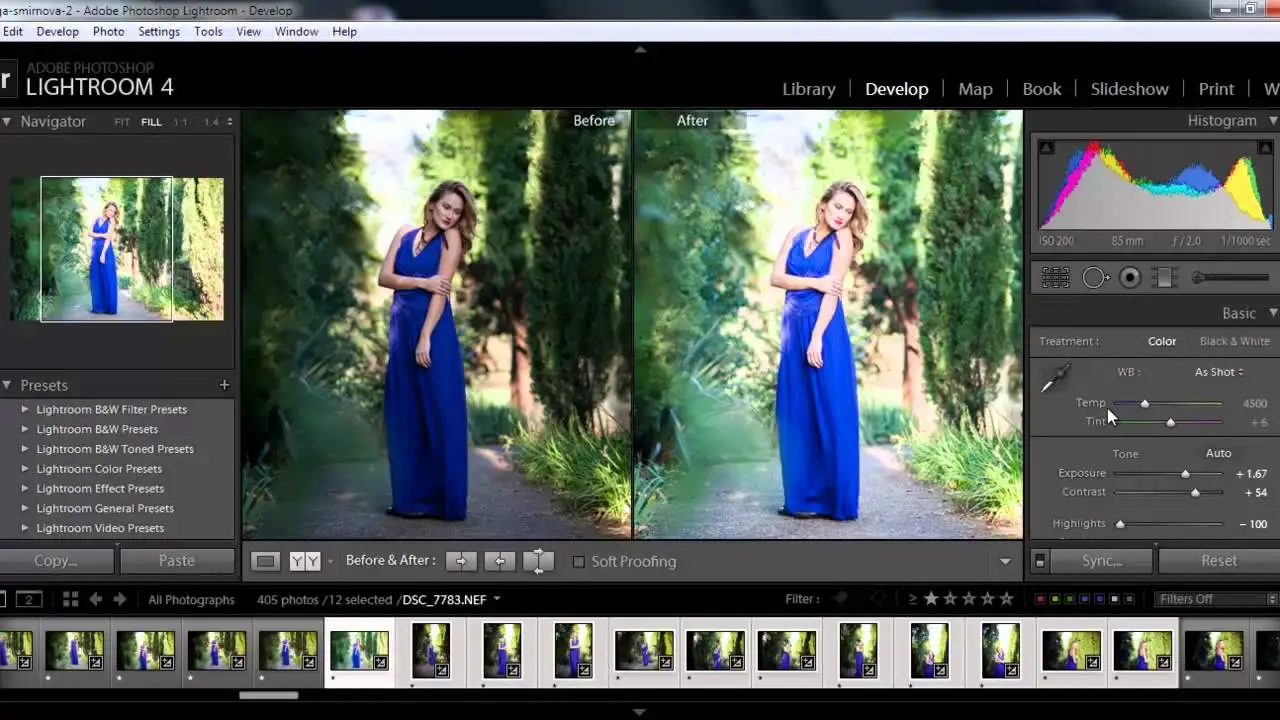Screen dimensions: 1280x720
Task: Expand Lightroom Color Presets folder
Action: click(x=25, y=469)
